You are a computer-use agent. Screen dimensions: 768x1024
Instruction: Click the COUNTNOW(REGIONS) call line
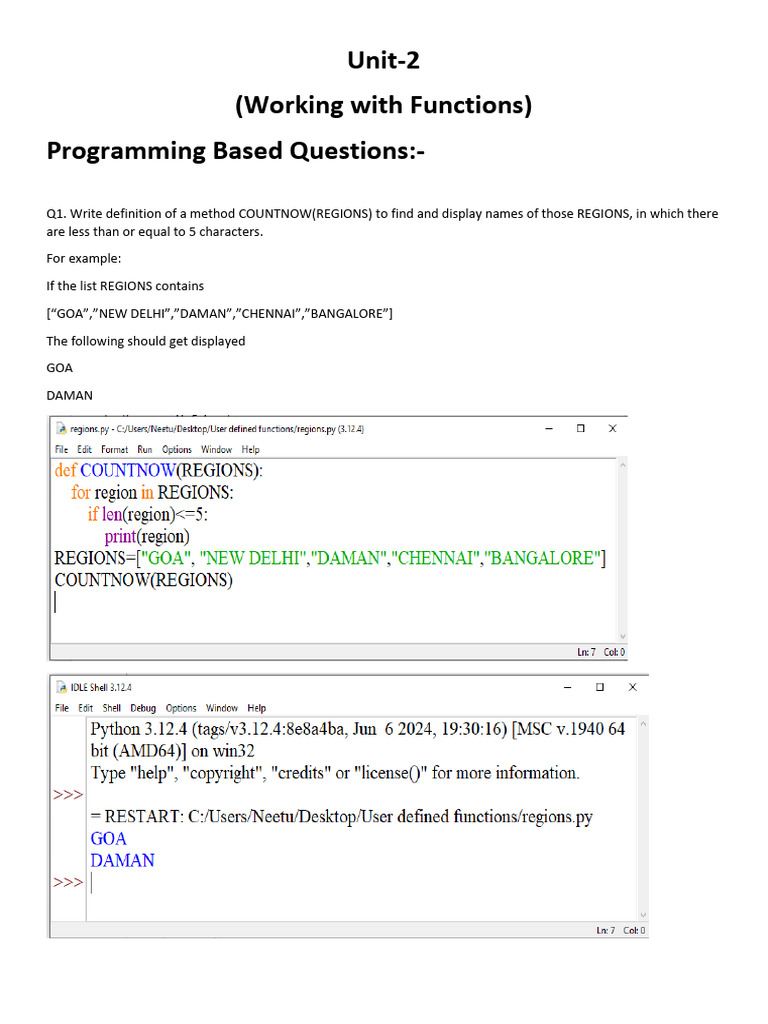[144, 580]
